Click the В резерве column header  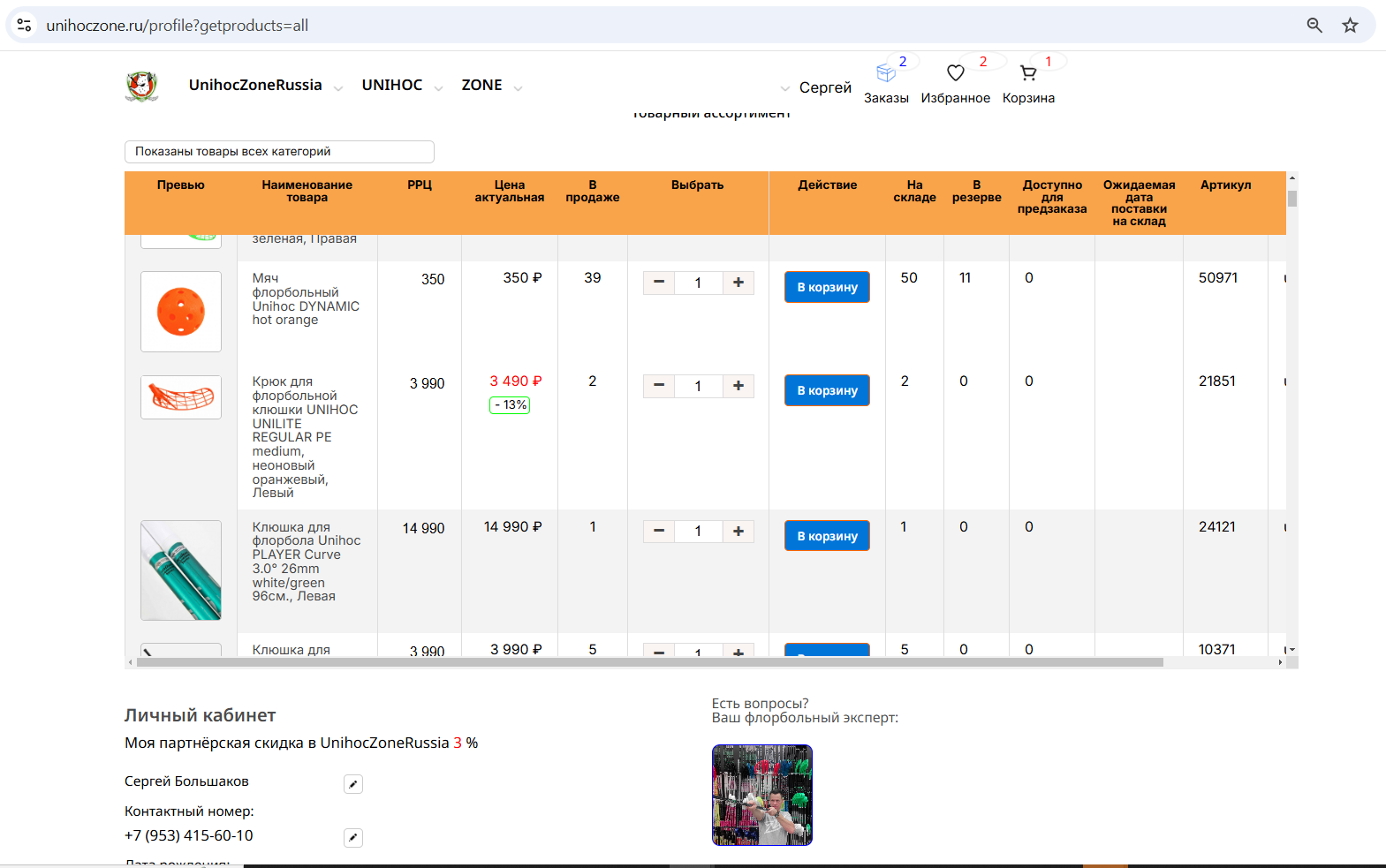tap(977, 191)
